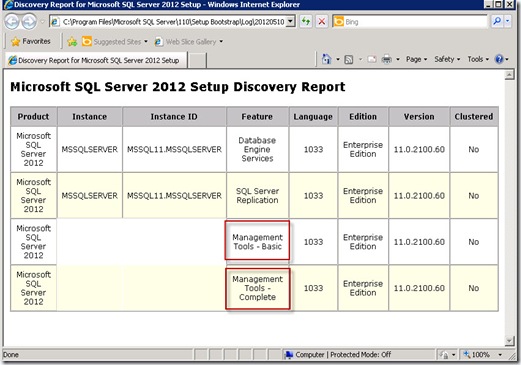521x365 pixels.
Task: Open the Safety menu
Action: point(447,59)
